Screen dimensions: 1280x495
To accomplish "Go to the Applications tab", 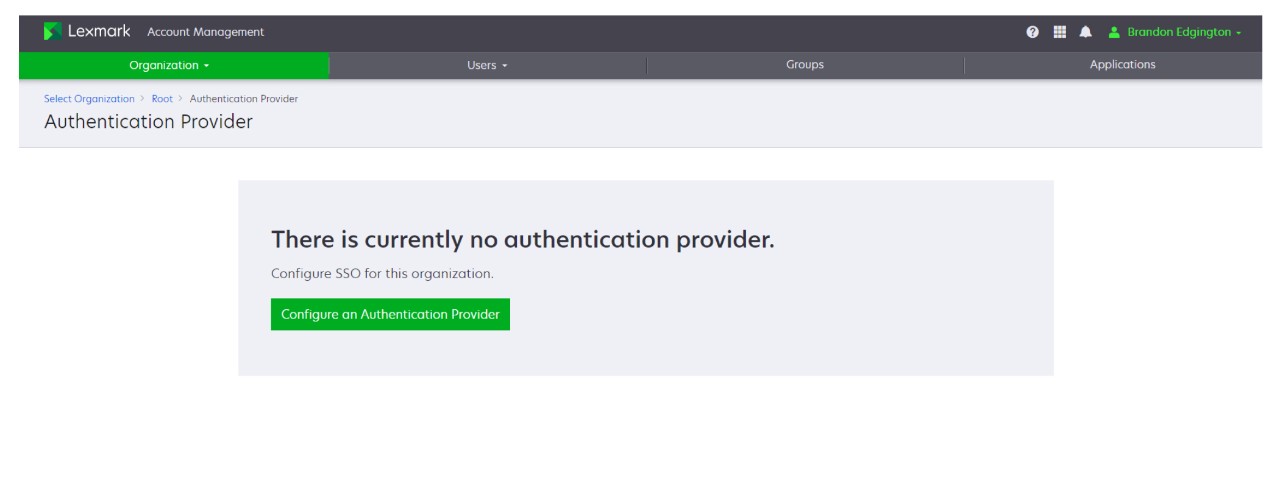I will point(1122,65).
